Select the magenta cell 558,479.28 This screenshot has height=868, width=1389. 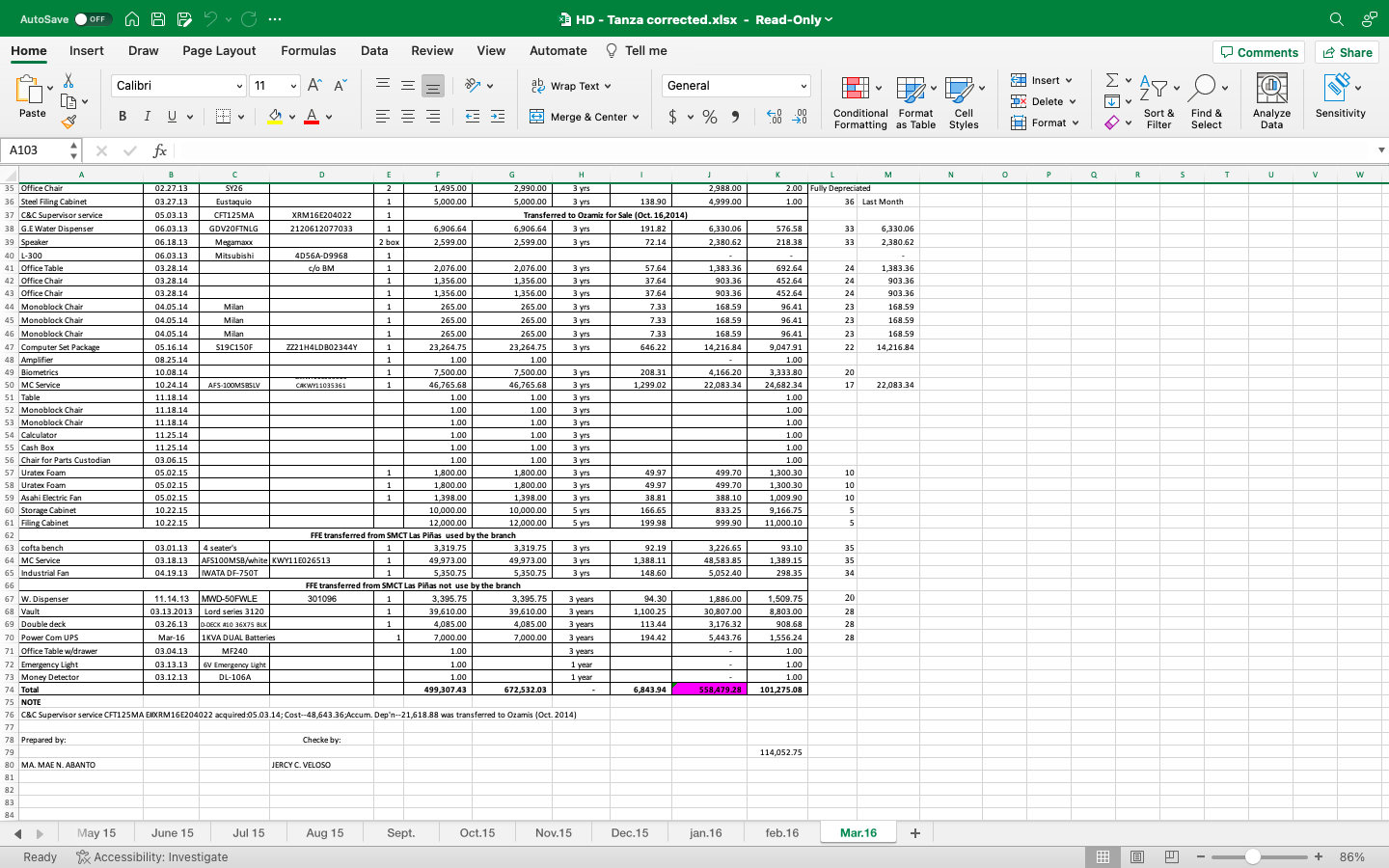708,690
